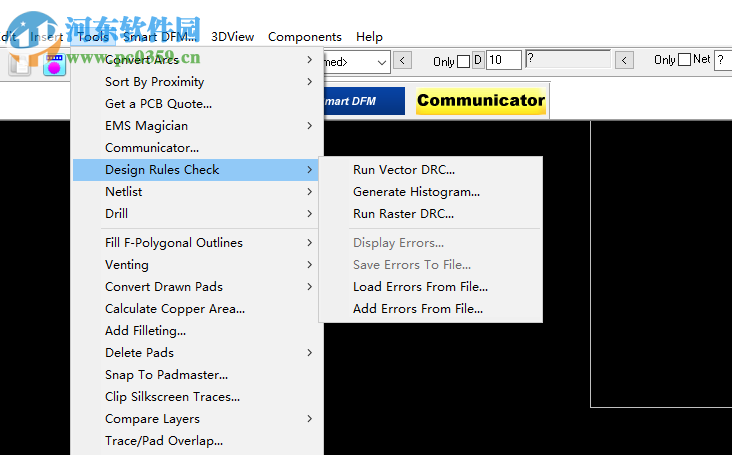Expand the Venting submenu
The image size is (732, 455).
(x=196, y=265)
